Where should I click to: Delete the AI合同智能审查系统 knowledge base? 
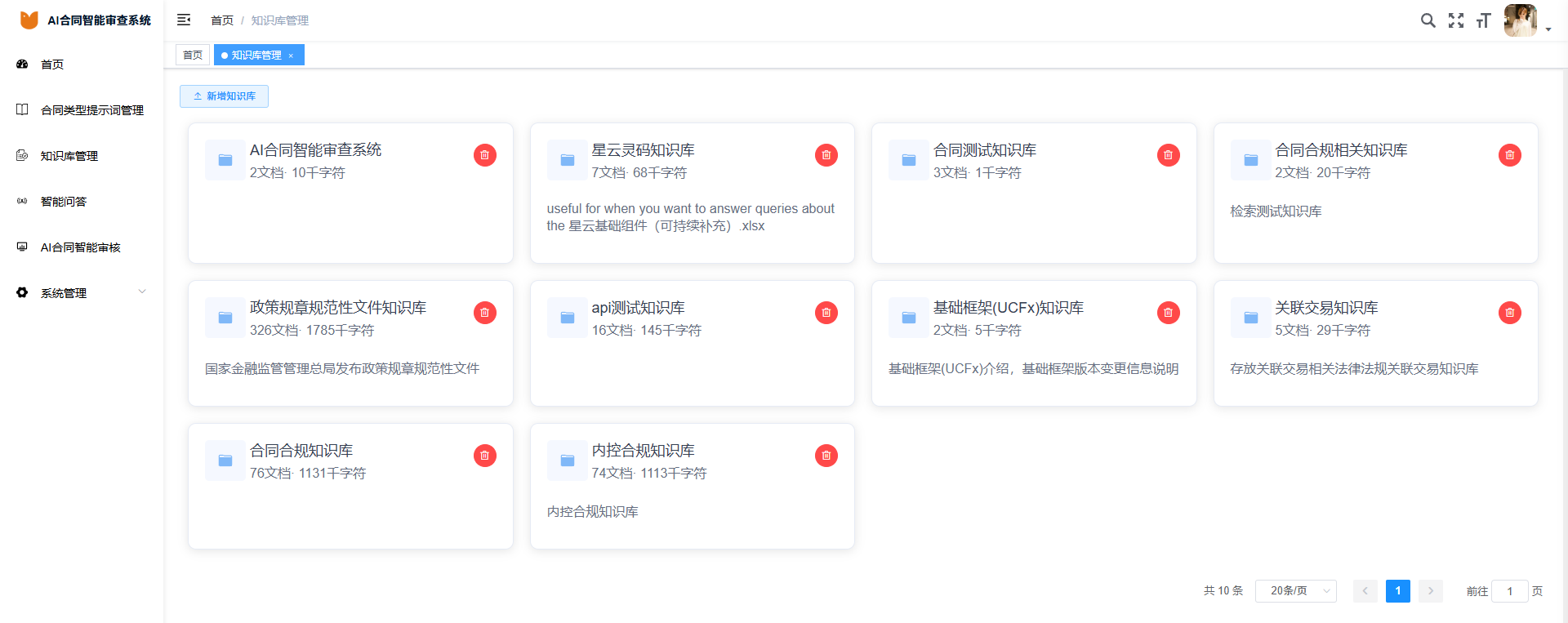click(485, 155)
